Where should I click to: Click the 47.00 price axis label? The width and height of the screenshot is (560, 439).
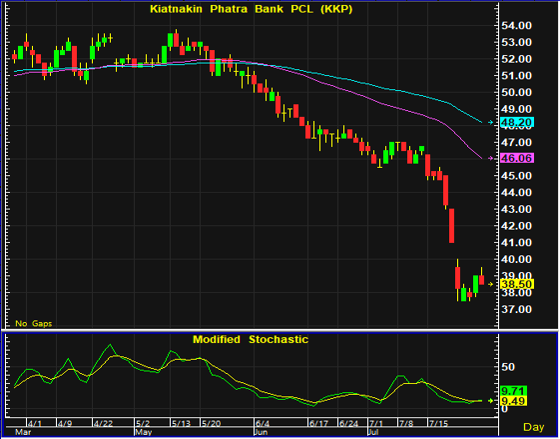coord(517,143)
